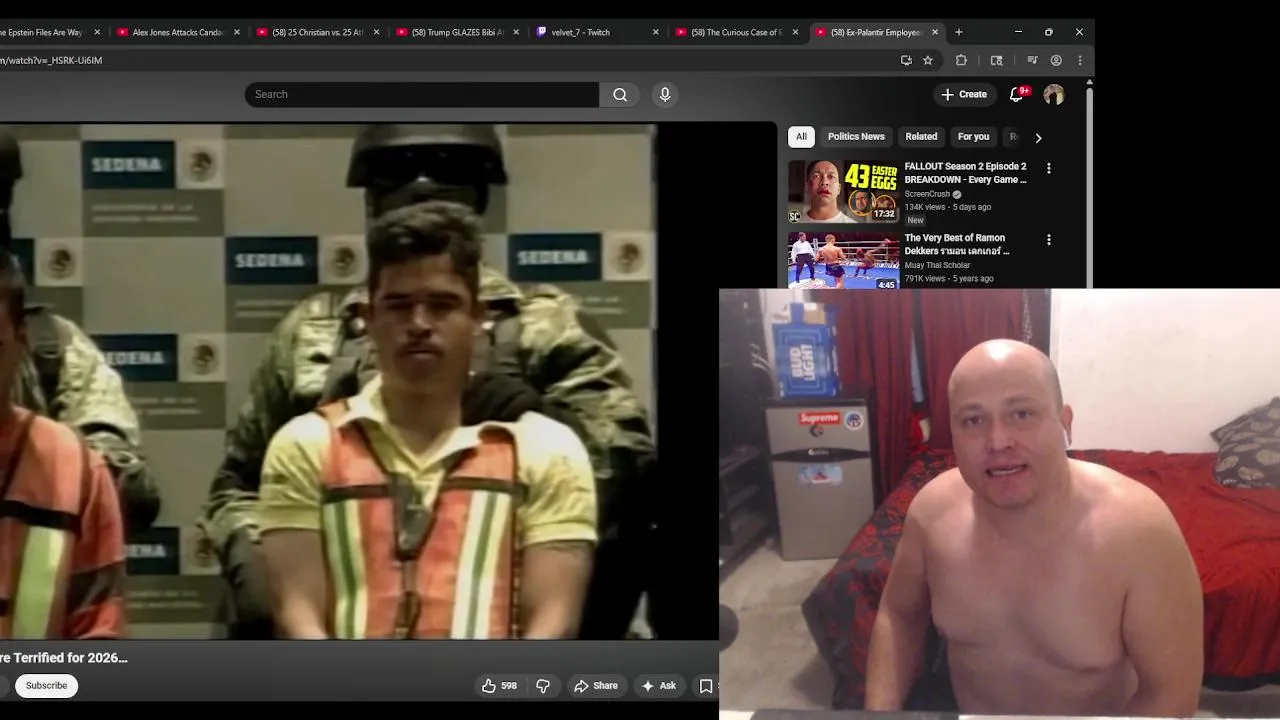Start voice search with the microphone icon
Image resolution: width=1280 pixels, height=720 pixels.
(x=665, y=94)
